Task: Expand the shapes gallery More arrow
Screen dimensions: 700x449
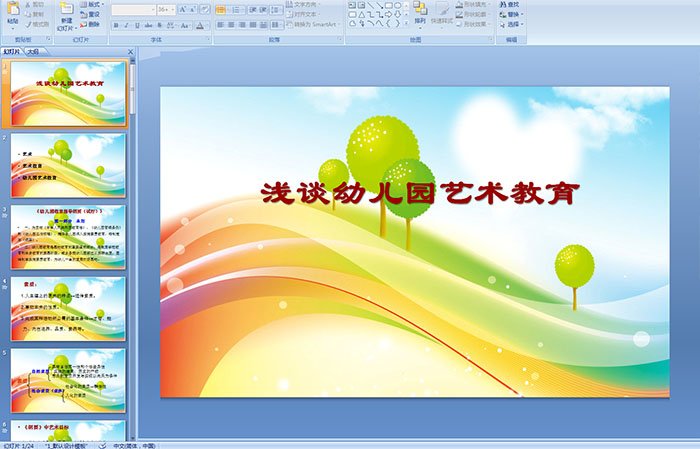Action: [x=406, y=24]
